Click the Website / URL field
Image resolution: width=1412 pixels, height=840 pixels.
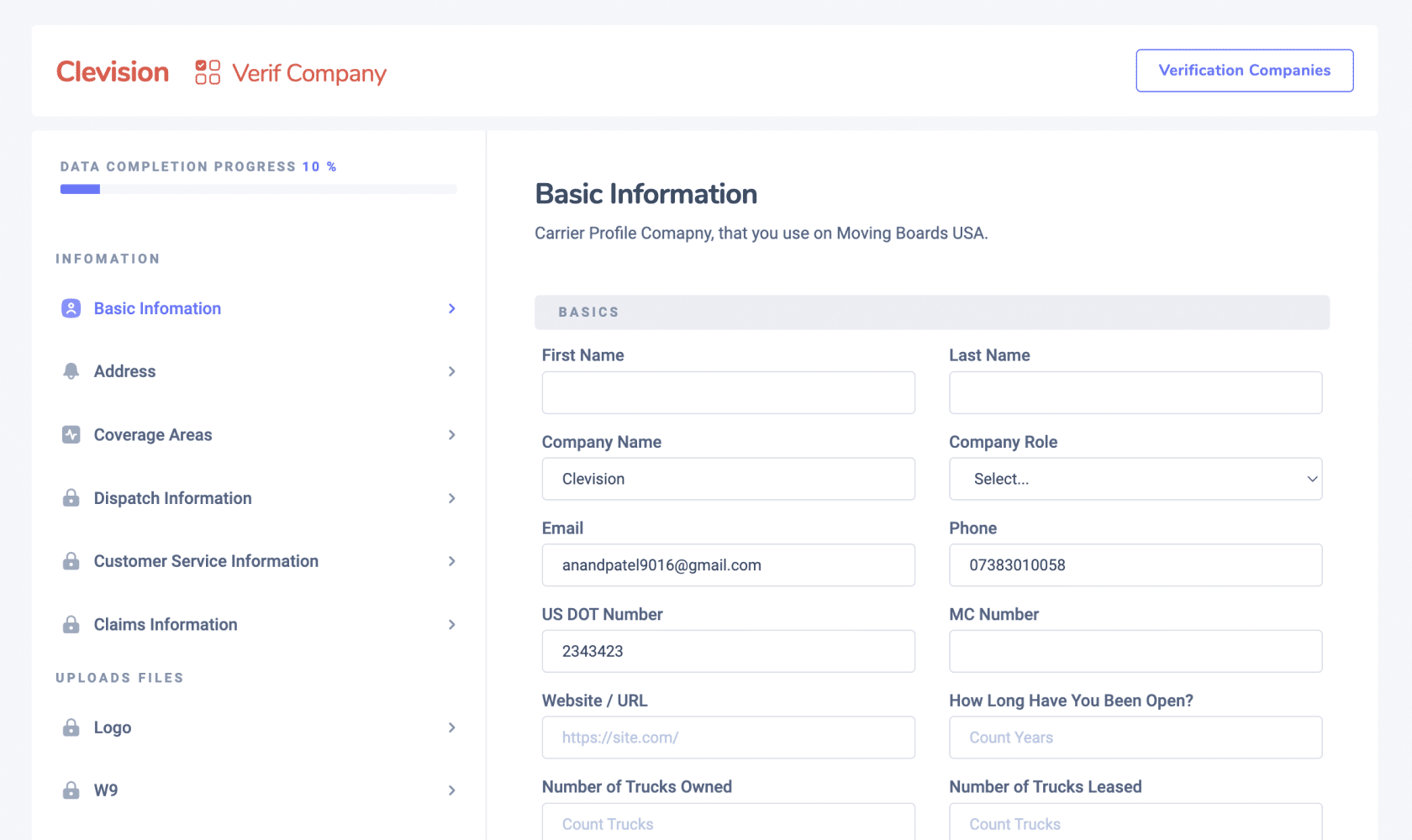(729, 738)
